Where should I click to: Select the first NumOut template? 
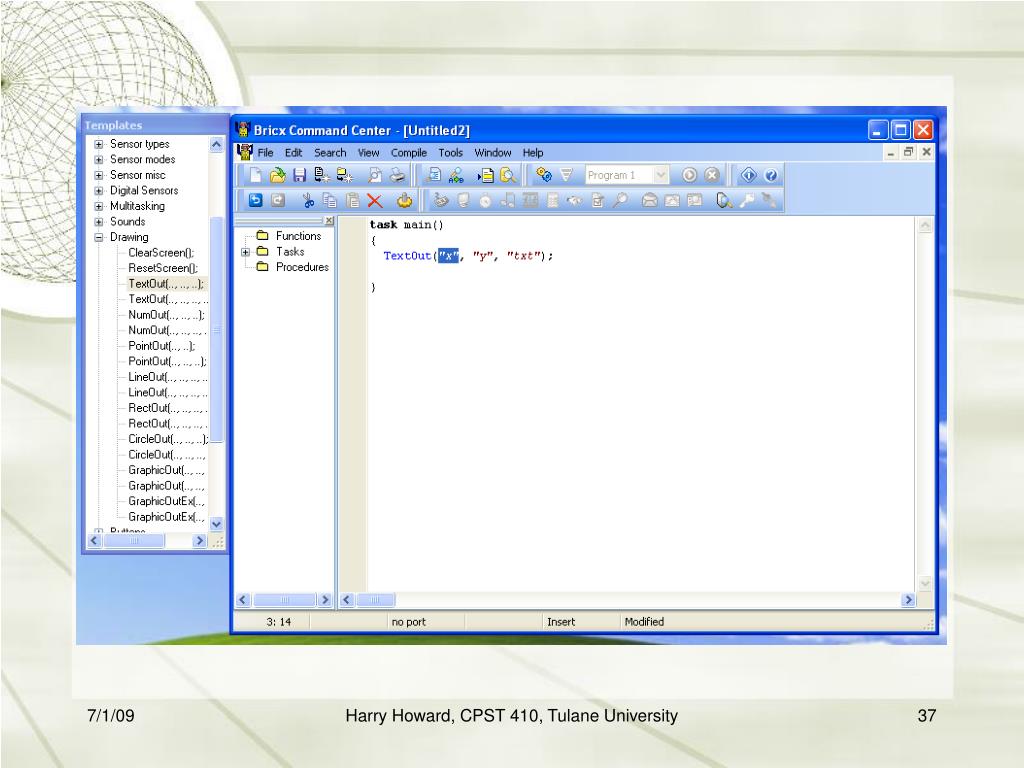pos(166,315)
